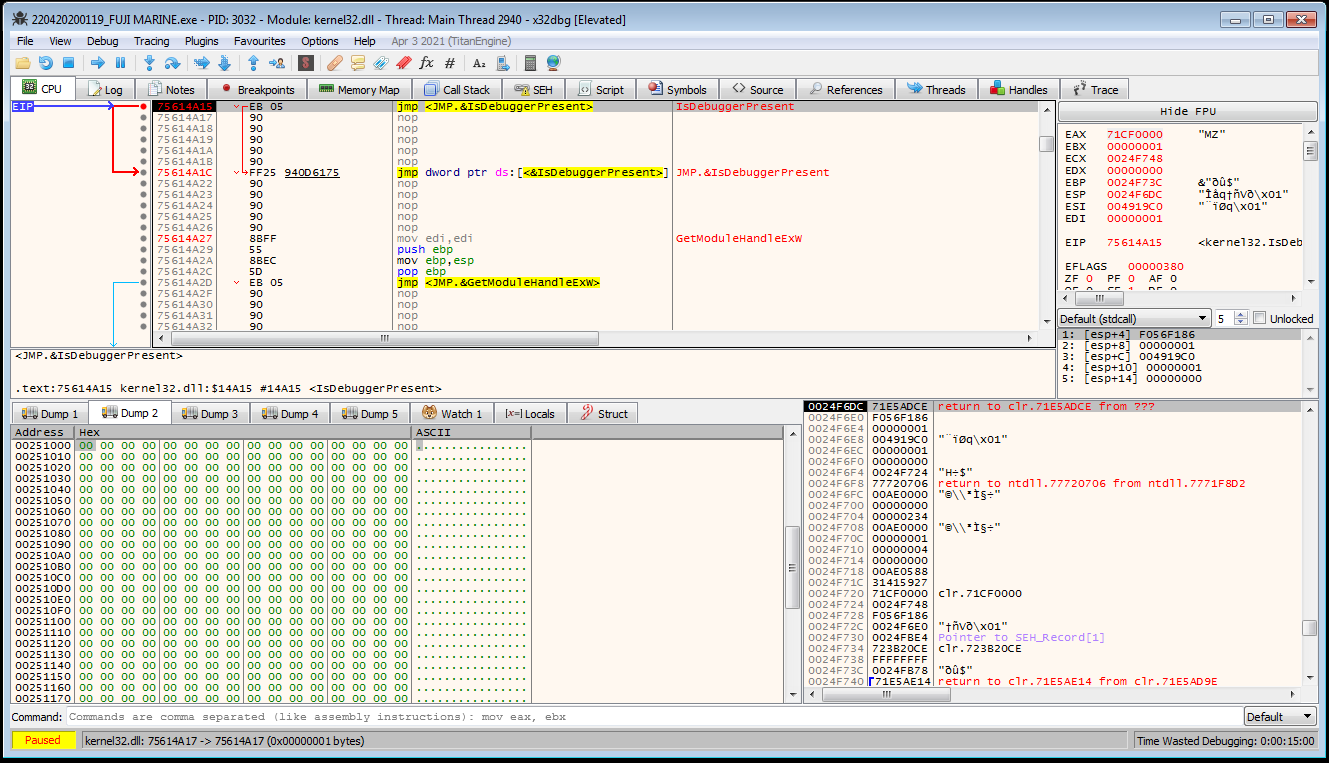Click the Patches bandage icon
Image resolution: width=1329 pixels, height=763 pixels.
(335, 63)
